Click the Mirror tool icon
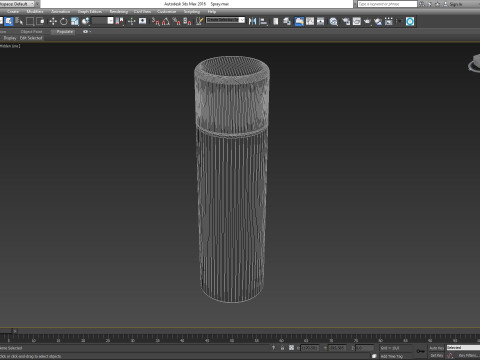Image resolution: width=480 pixels, height=360 pixels. click(x=252, y=22)
